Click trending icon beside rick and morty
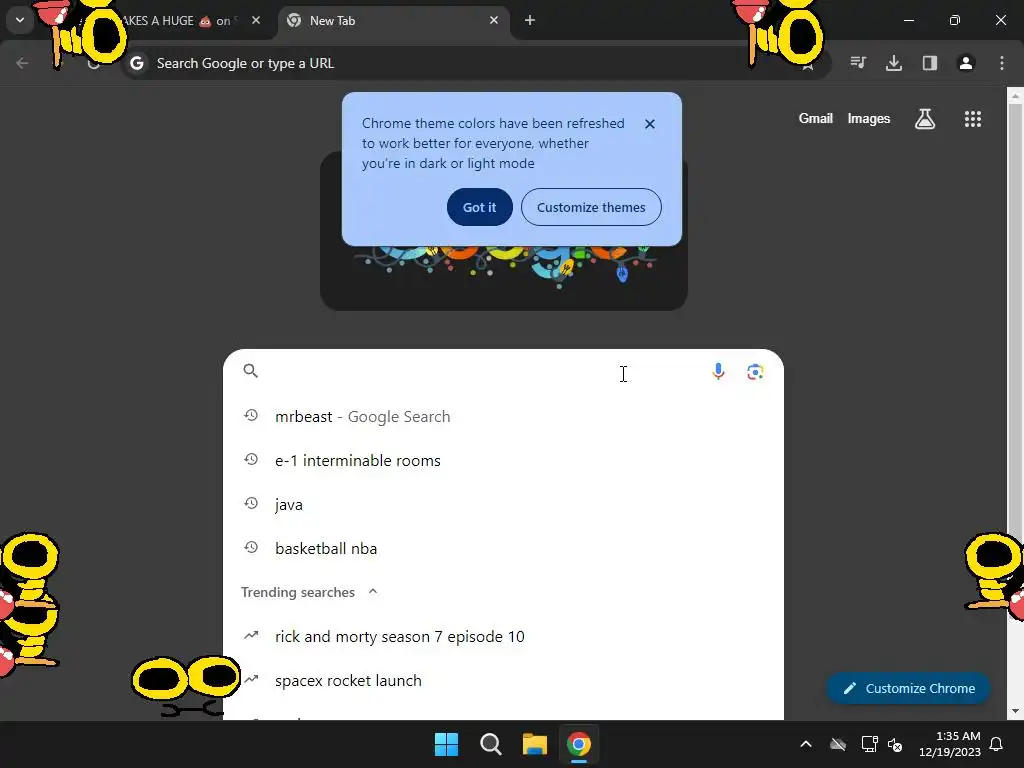 click(251, 635)
